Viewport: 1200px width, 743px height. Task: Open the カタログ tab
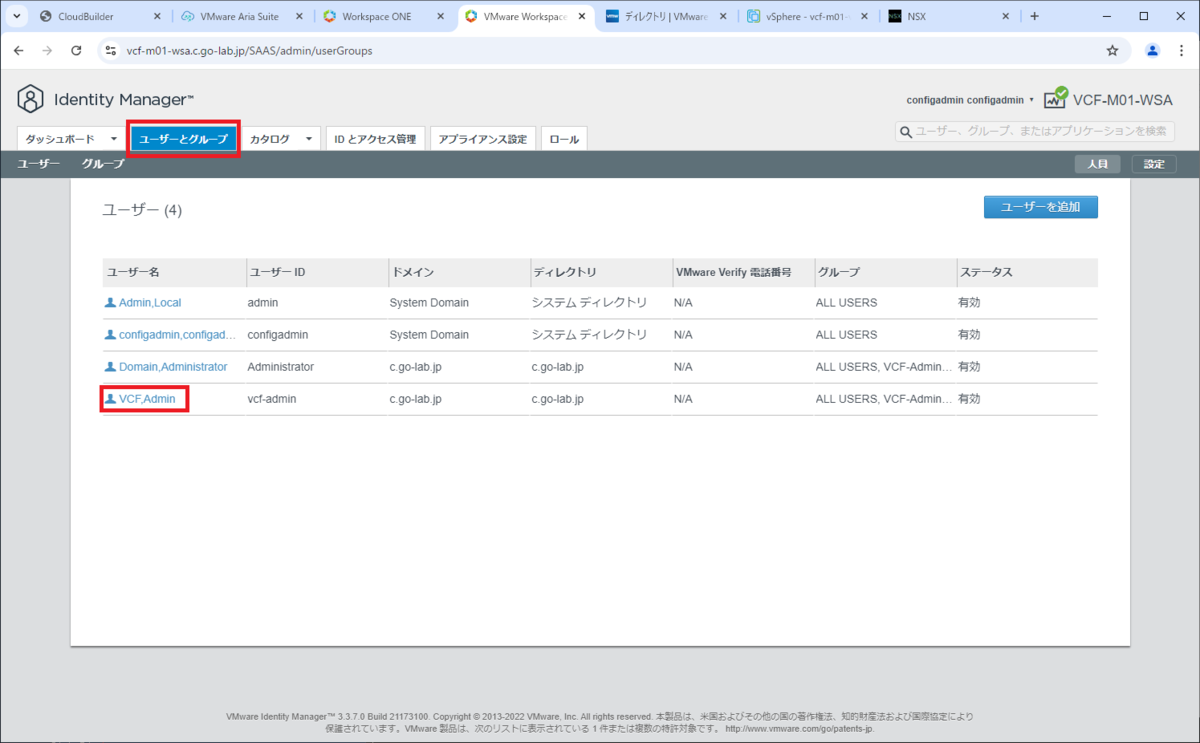click(x=270, y=139)
